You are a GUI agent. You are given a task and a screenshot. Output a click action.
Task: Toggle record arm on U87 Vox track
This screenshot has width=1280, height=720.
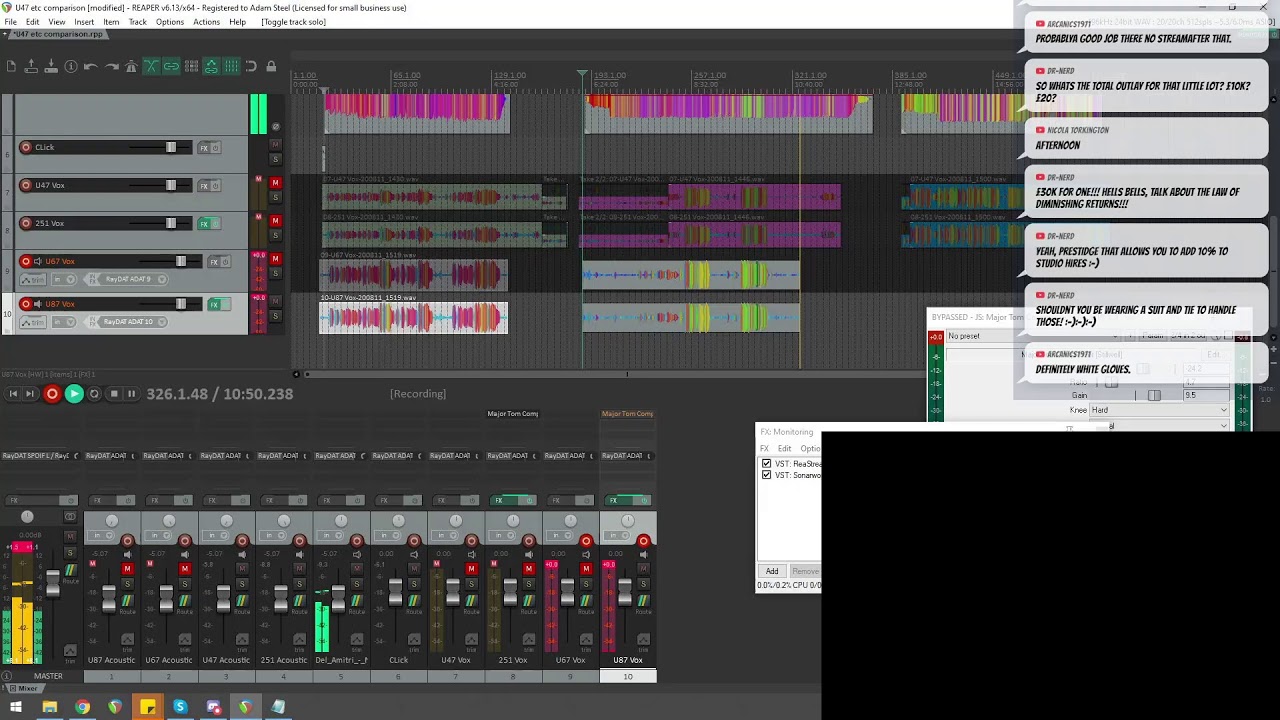(26, 304)
